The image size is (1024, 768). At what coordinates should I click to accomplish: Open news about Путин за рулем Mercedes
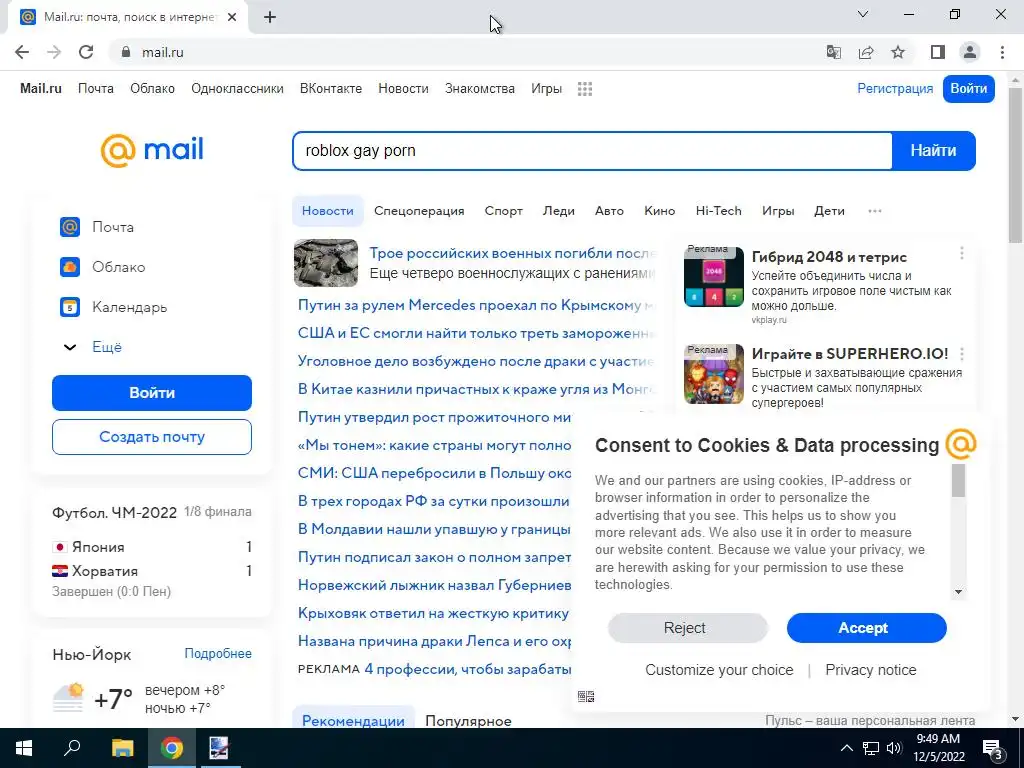pos(475,305)
